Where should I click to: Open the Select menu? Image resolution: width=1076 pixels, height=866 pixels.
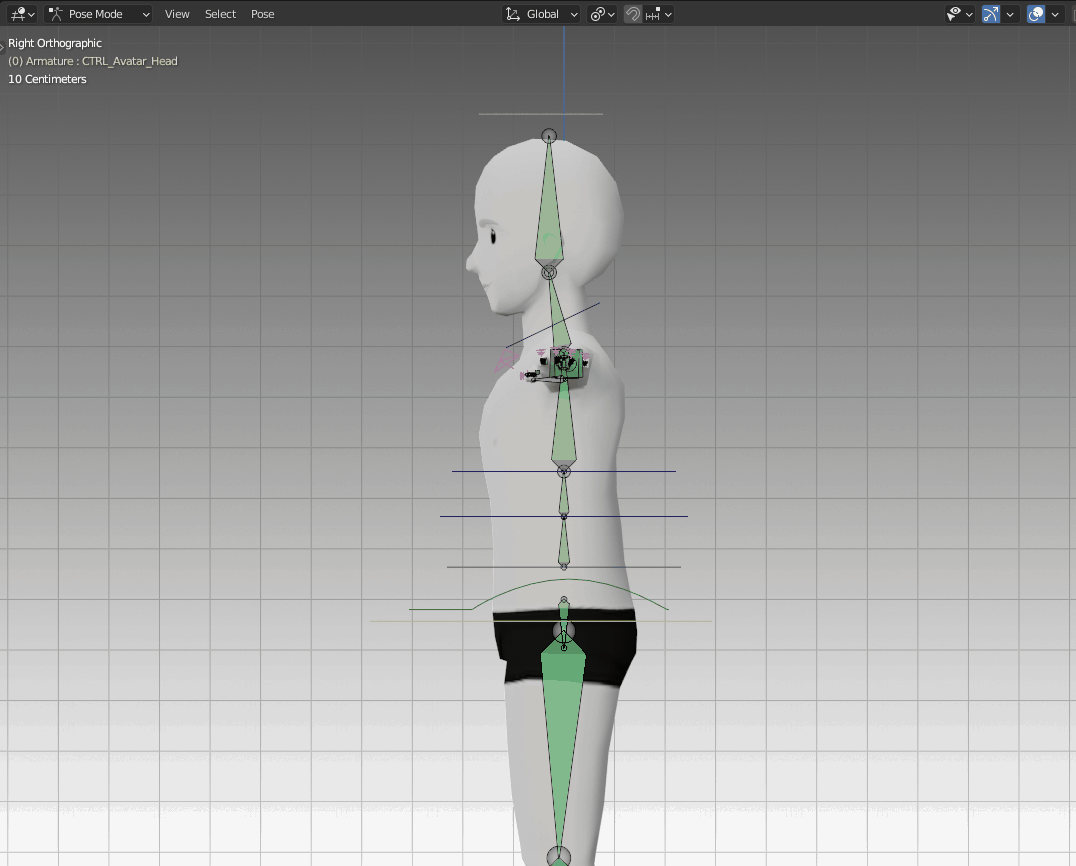220,14
